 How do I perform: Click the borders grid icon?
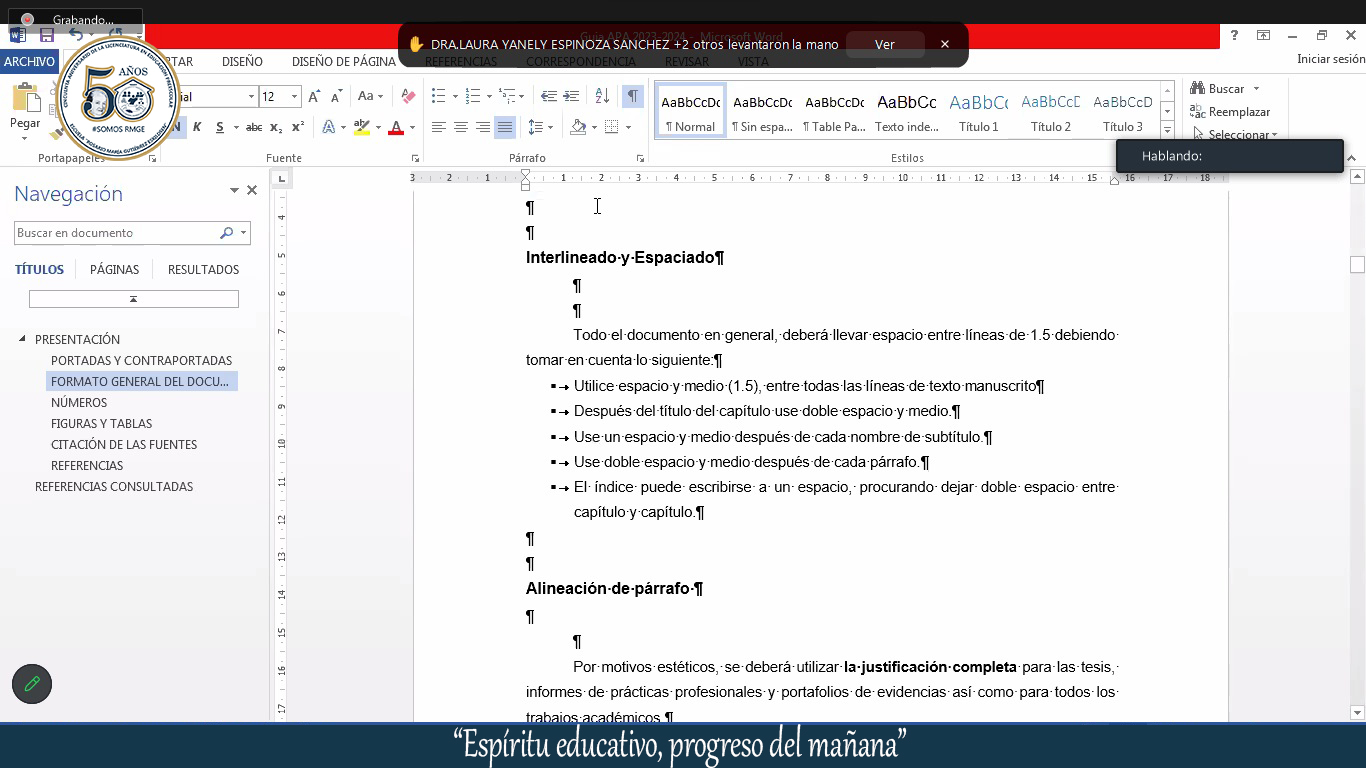tap(612, 127)
